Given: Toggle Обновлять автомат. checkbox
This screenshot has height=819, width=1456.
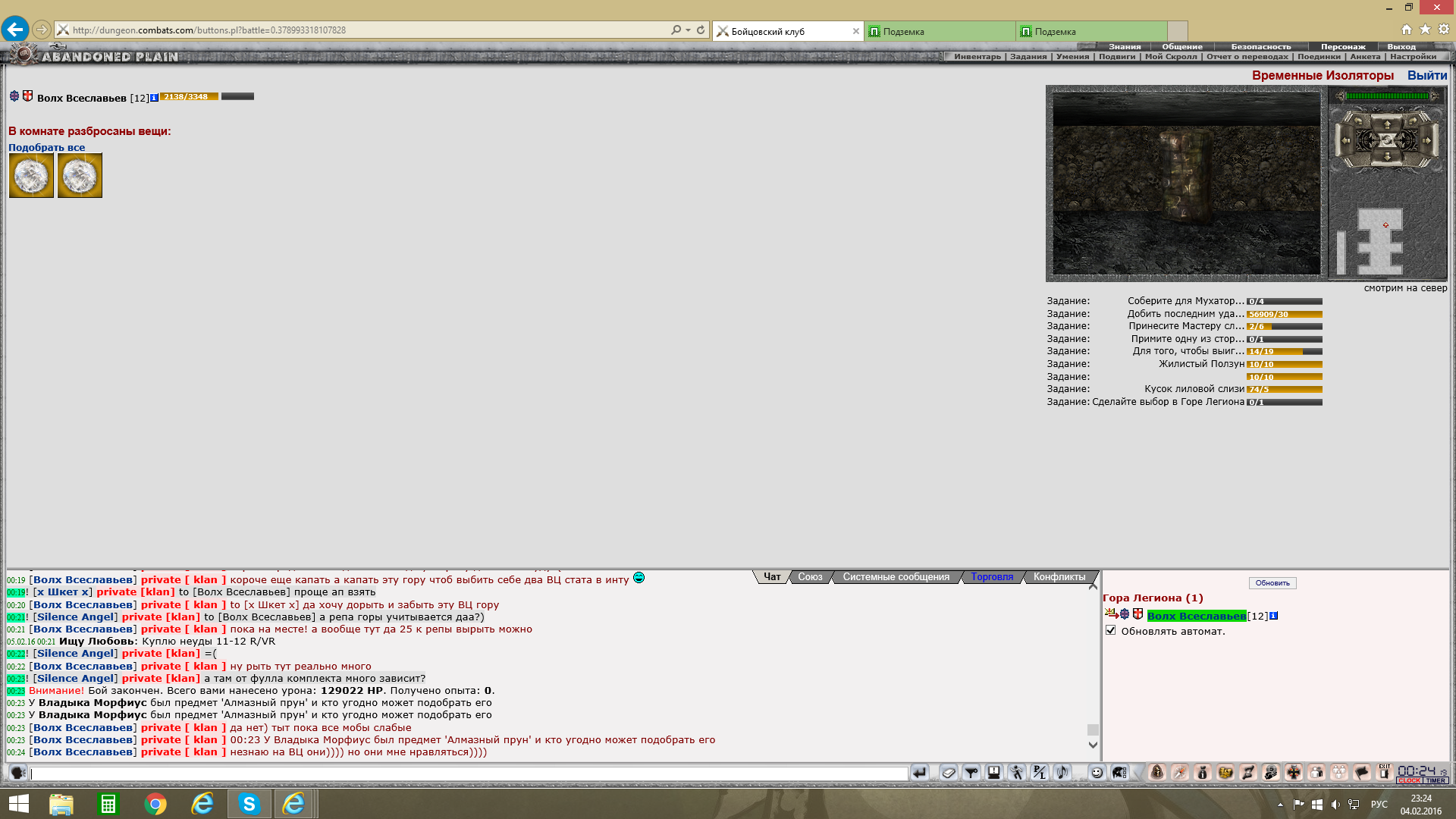Looking at the screenshot, I should (x=1111, y=630).
